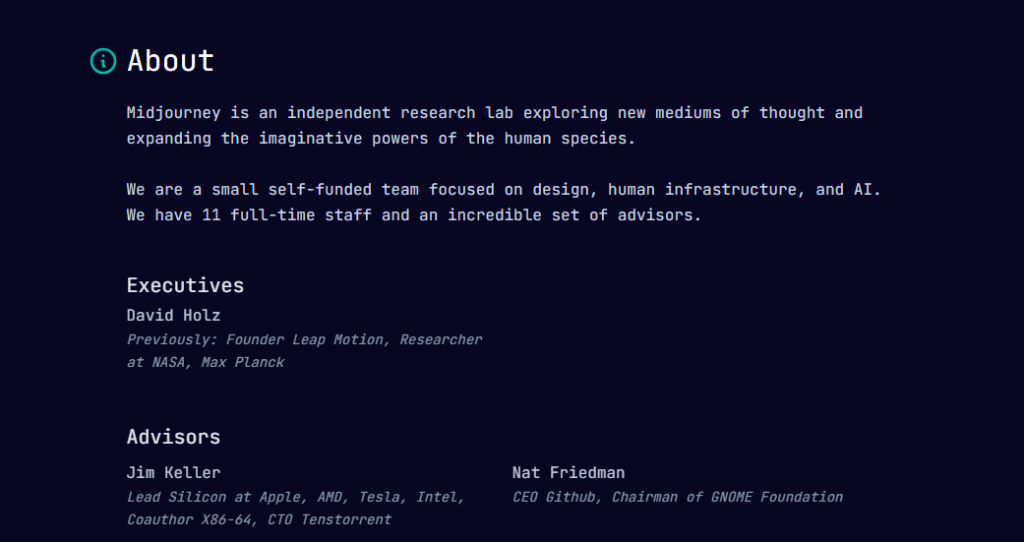Click the Jim Keller name
Viewport: 1024px width, 542px height.
pyautogui.click(x=174, y=472)
